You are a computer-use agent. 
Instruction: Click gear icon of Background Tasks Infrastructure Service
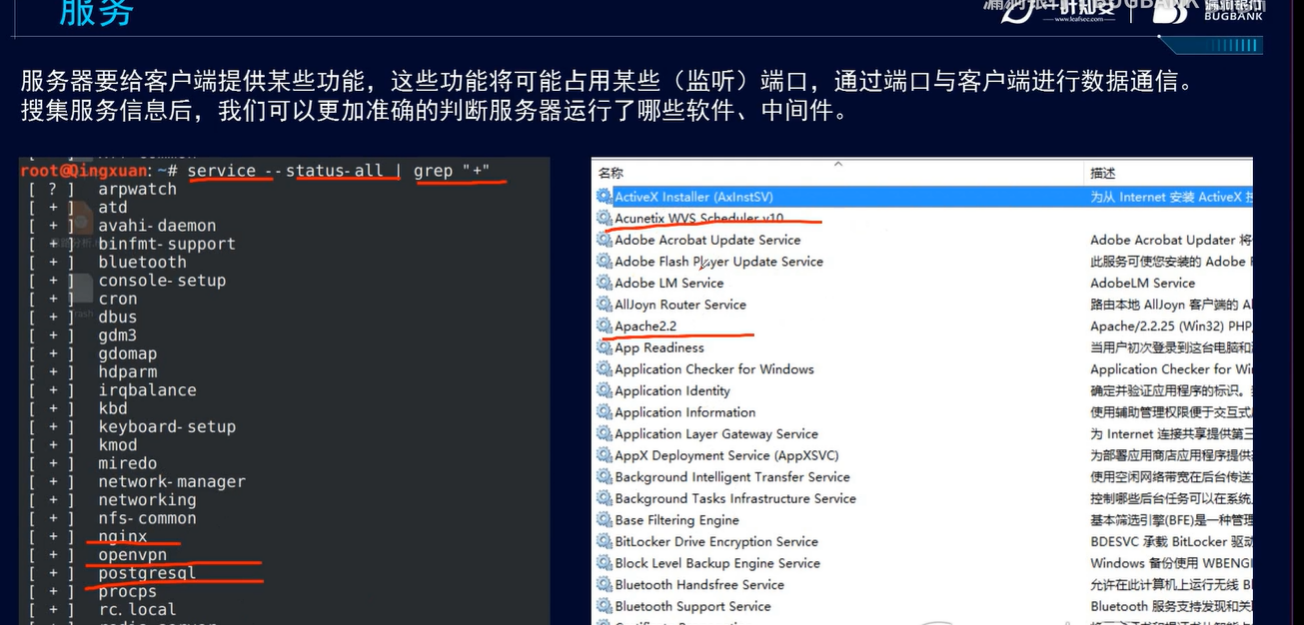click(x=604, y=498)
